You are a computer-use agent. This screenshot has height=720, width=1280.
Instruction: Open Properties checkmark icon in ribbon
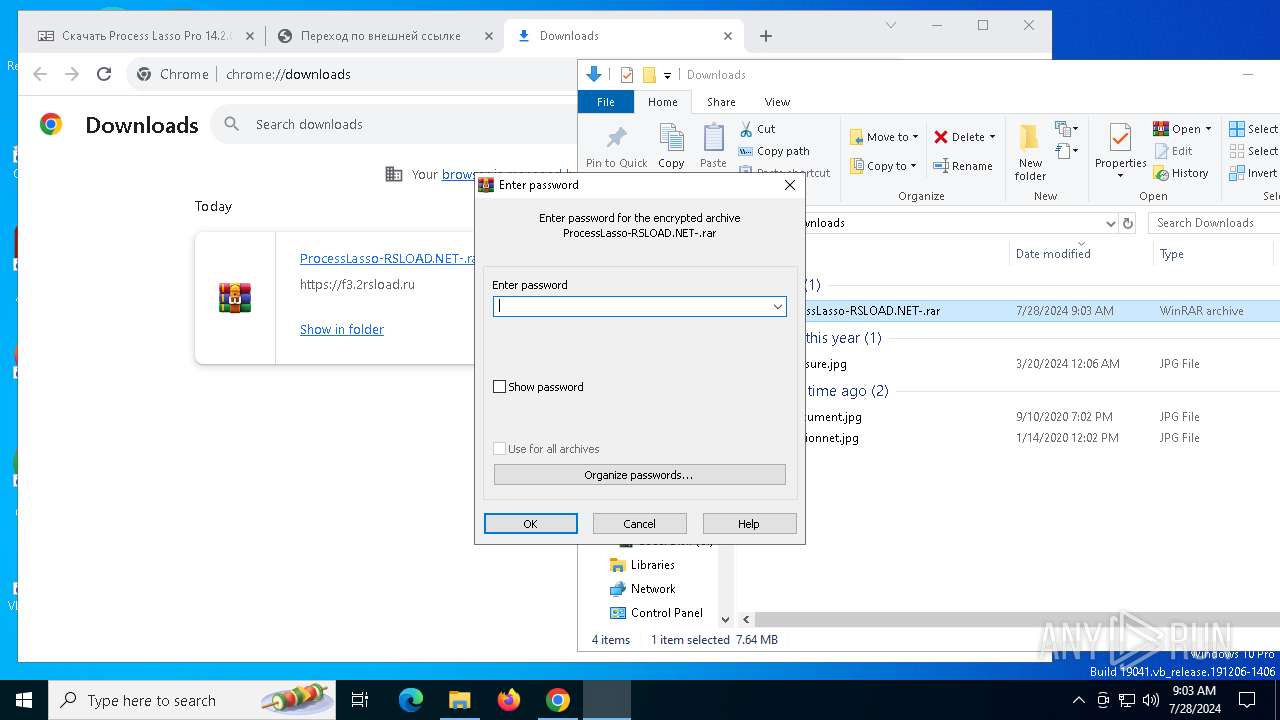(1120, 137)
